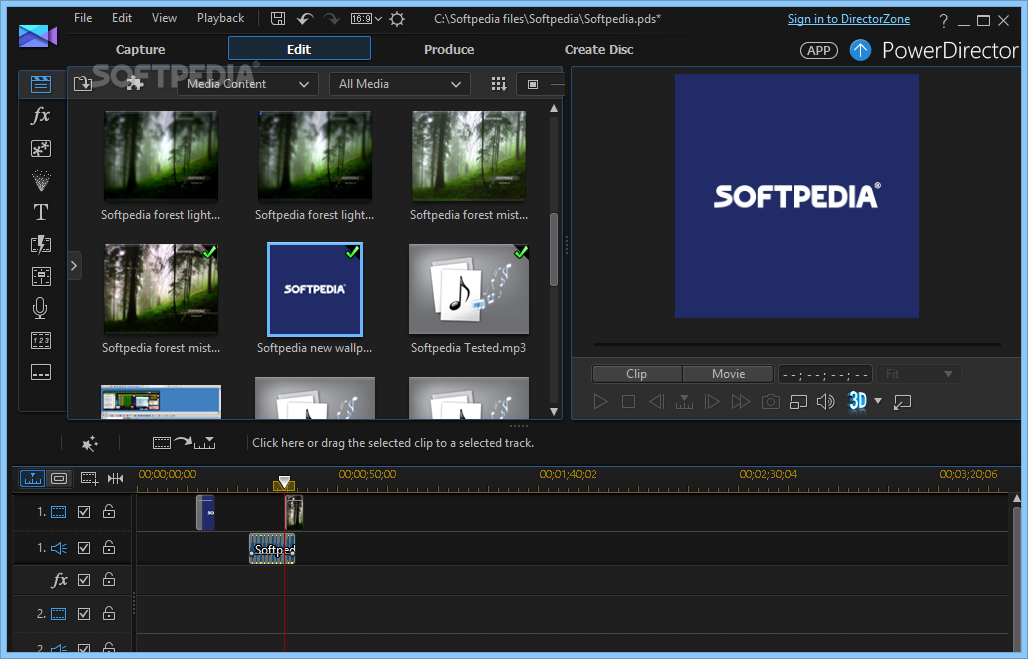The width and height of the screenshot is (1028, 659).
Task: Redo the last action
Action: point(332,19)
